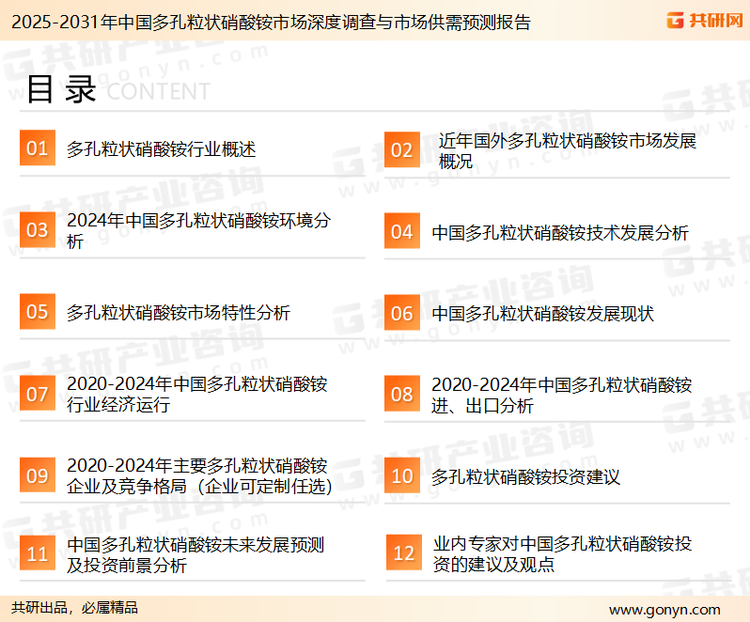Select chapter 2024年中国多孔粒状硝酸铵环境分析
This screenshot has height=622, width=750.
[x=199, y=230]
